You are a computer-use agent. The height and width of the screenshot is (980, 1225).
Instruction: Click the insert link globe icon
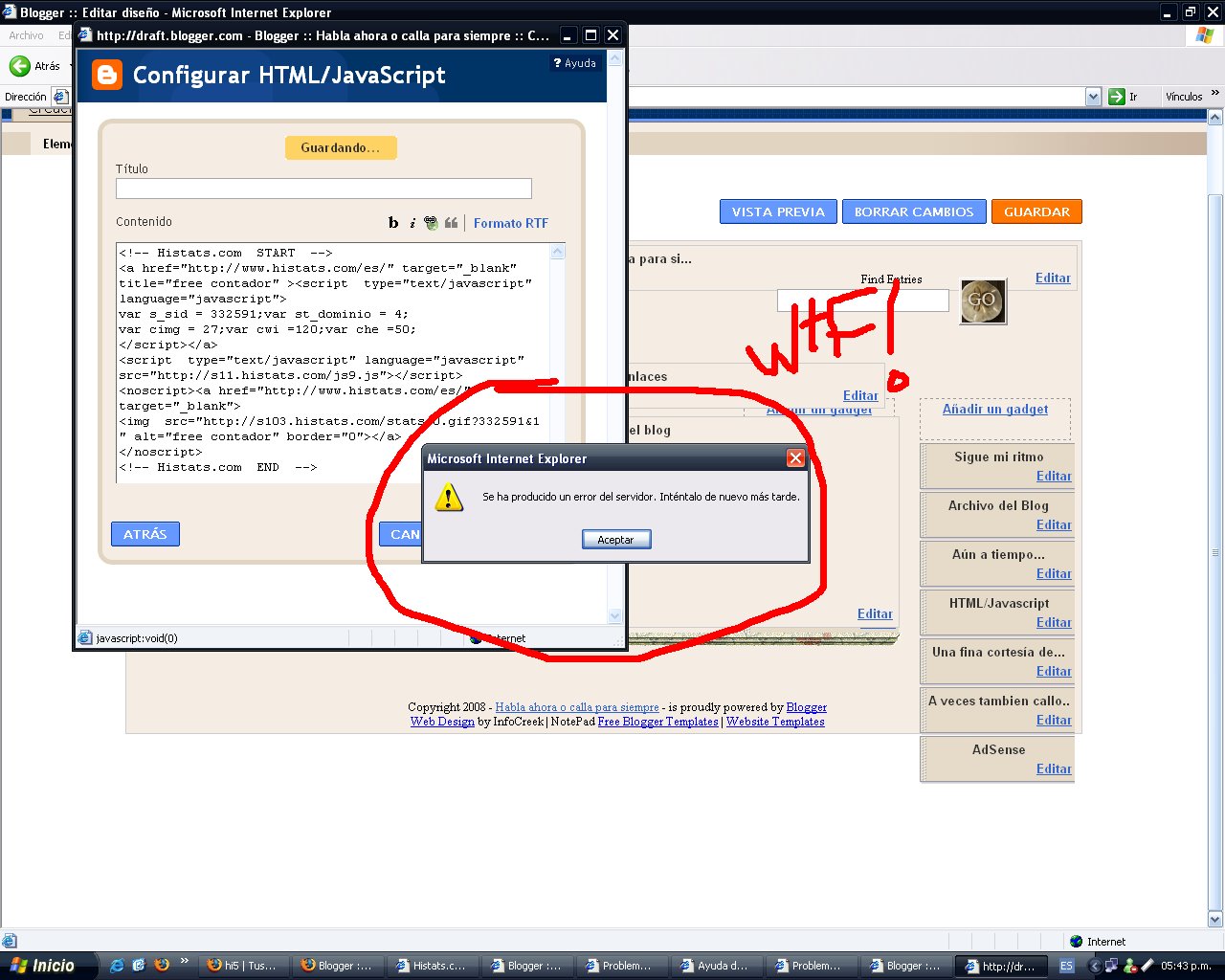point(432,223)
